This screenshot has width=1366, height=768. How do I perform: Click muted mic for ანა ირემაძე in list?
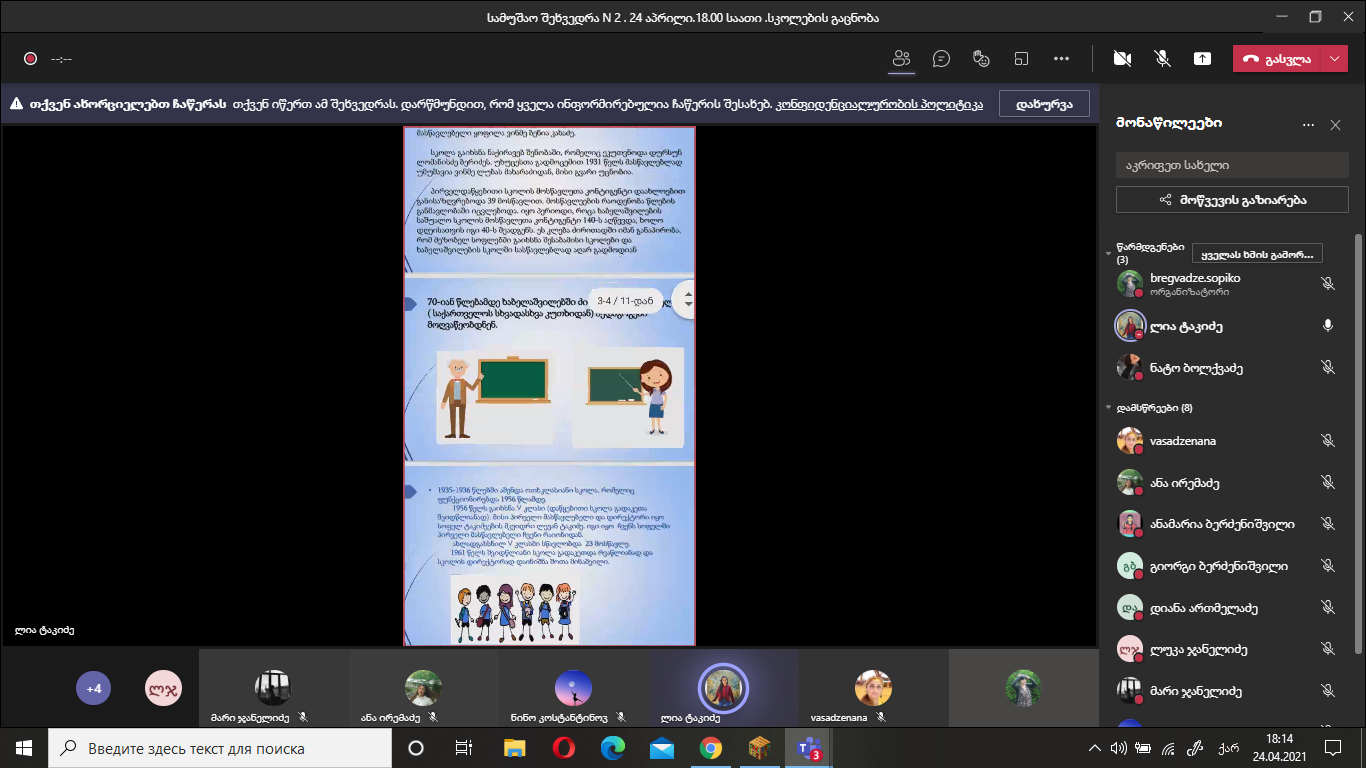point(1328,482)
